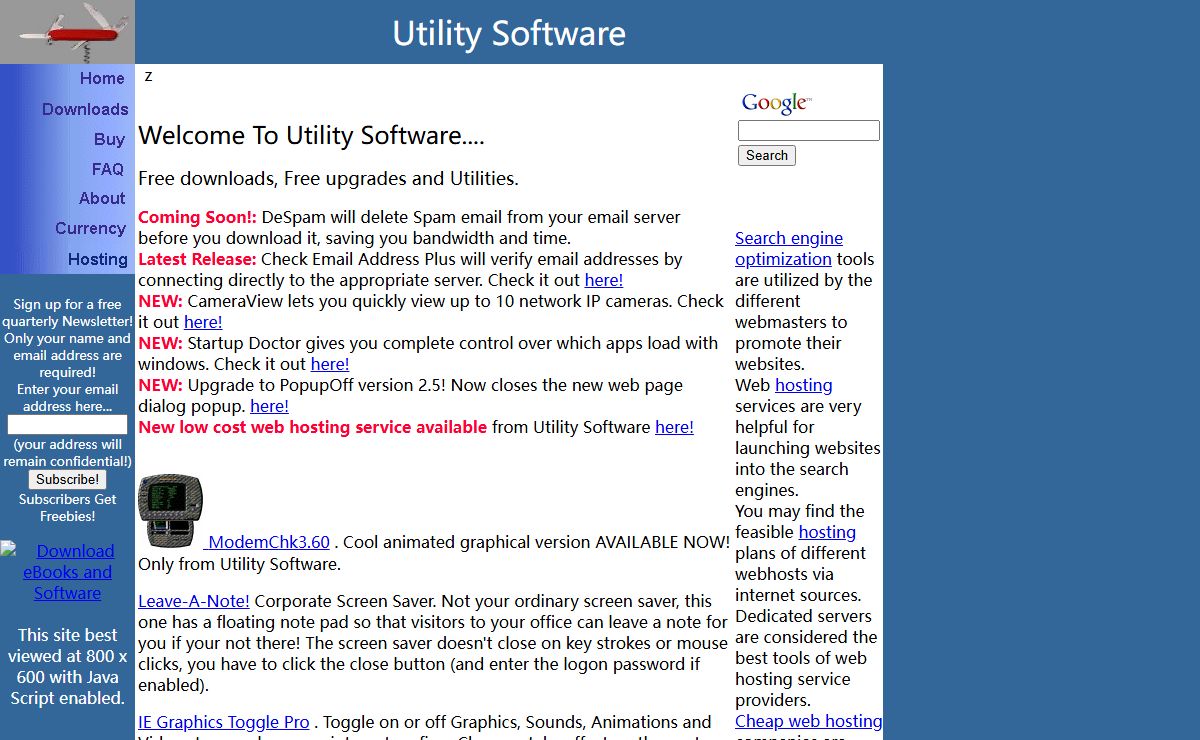This screenshot has height=740, width=1200.
Task: Click the 'Sign up for a free quarterly Newsletter!' text
Action: (x=68, y=313)
